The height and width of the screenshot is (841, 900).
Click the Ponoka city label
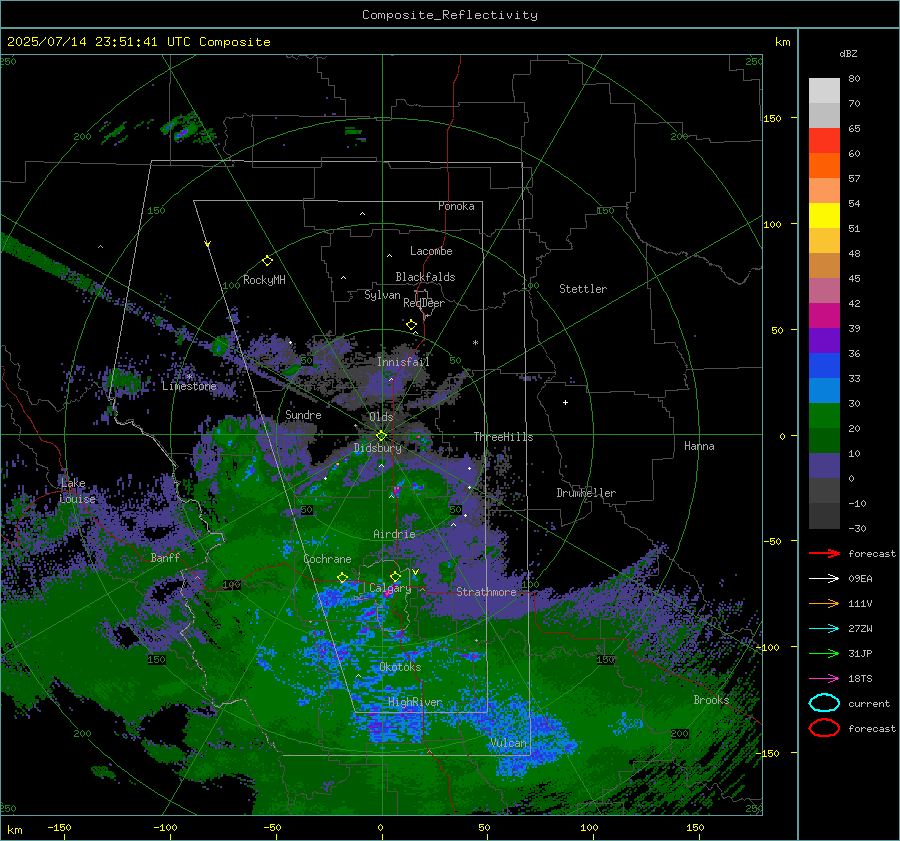click(456, 206)
